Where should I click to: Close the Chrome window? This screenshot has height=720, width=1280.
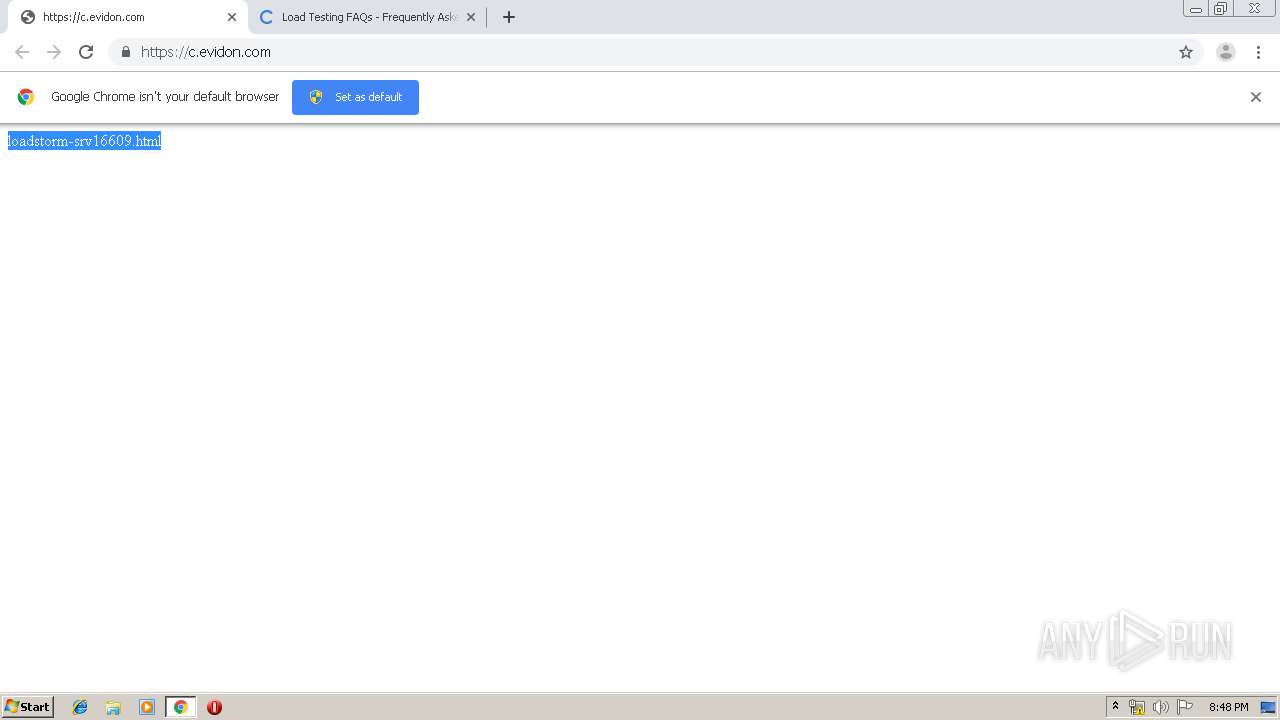(1254, 9)
